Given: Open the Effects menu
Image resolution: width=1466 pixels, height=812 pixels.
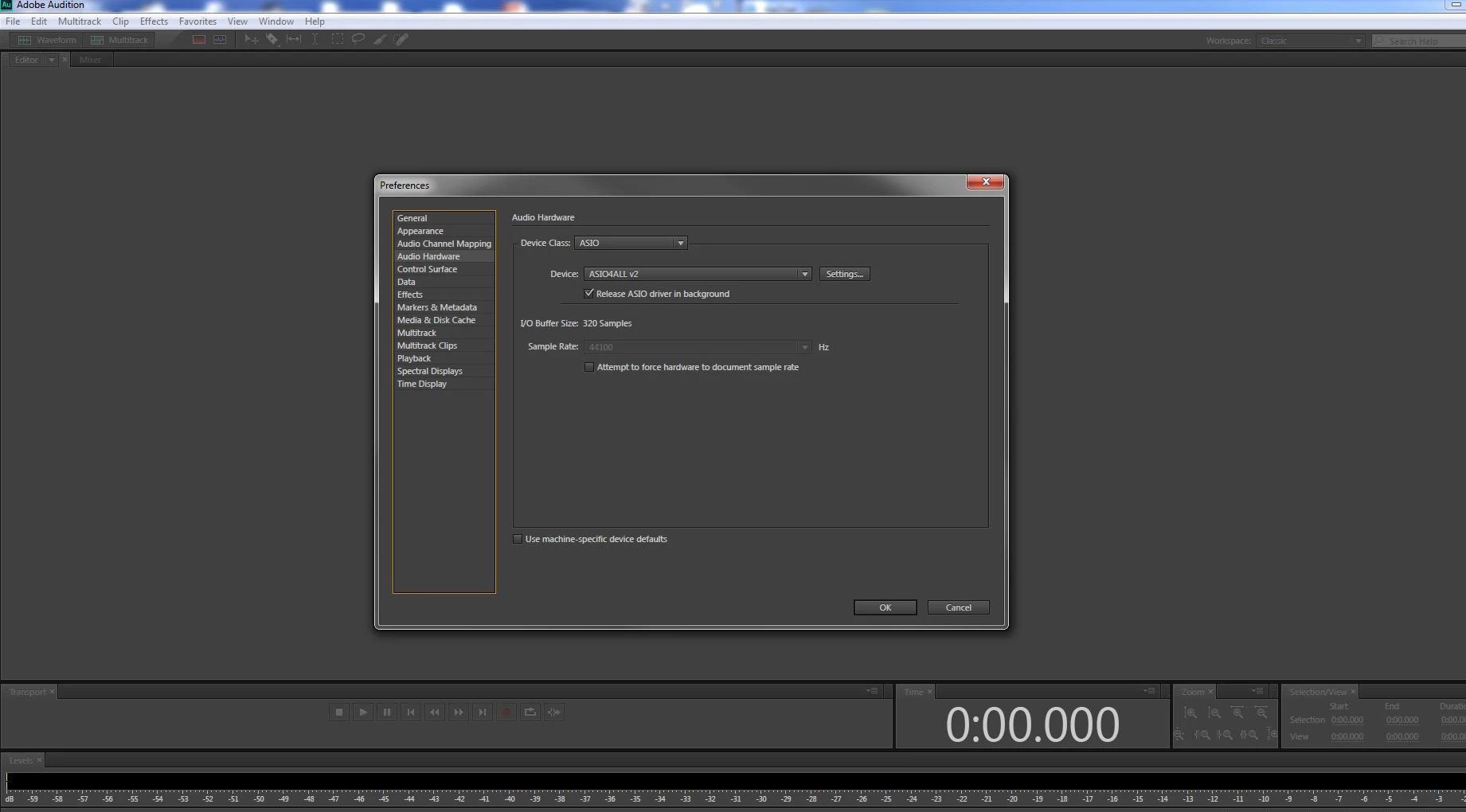Looking at the screenshot, I should 154,21.
